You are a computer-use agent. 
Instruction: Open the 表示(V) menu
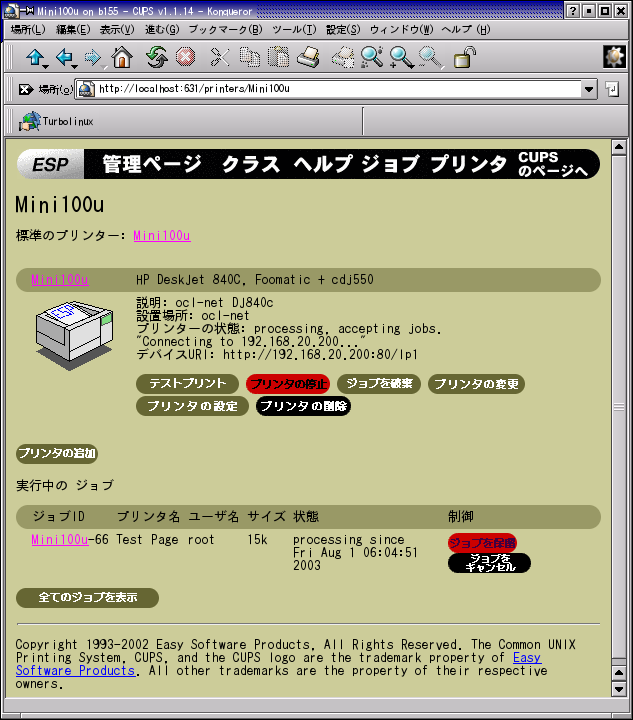(x=117, y=30)
